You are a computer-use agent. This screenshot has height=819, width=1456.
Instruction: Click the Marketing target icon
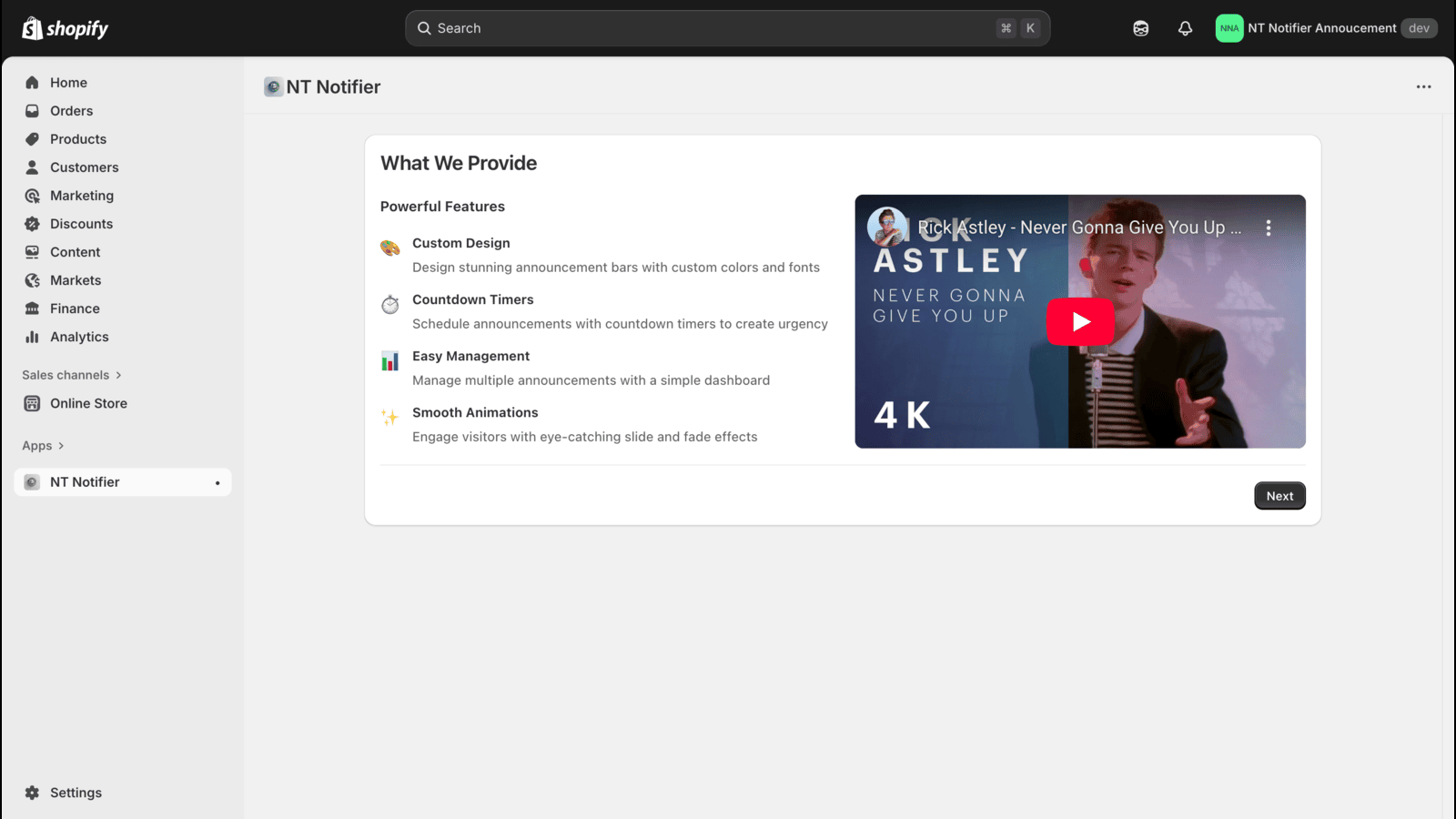(x=32, y=196)
